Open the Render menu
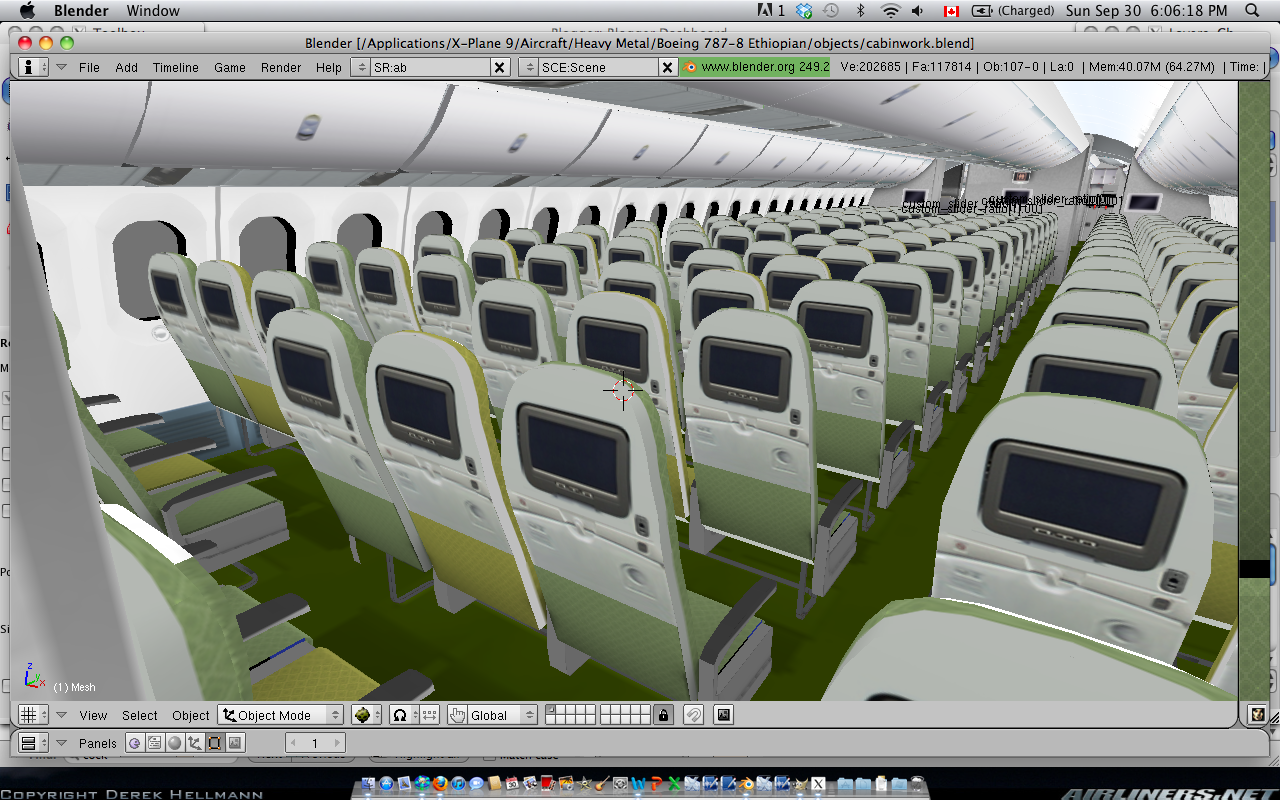Screen dimensions: 1280x800 pos(281,67)
